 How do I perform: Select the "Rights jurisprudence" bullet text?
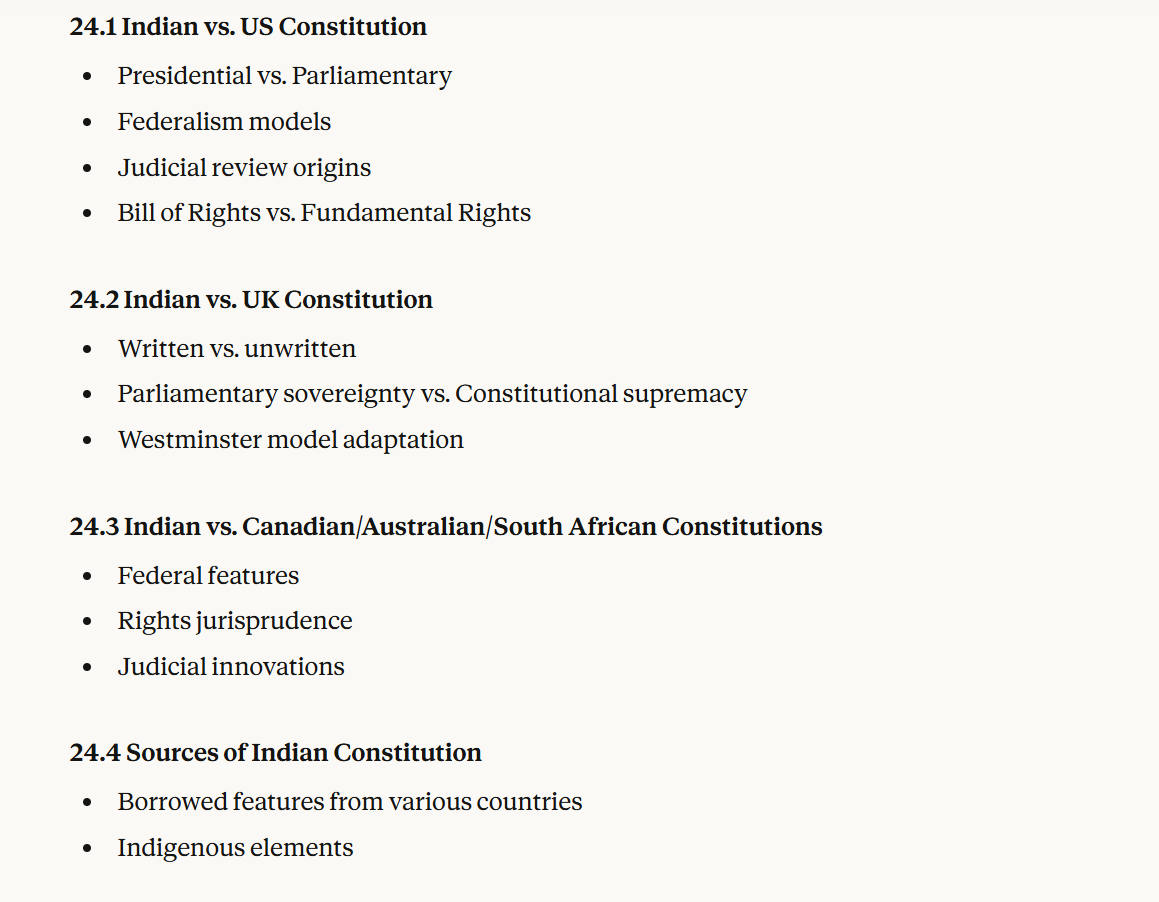(235, 621)
